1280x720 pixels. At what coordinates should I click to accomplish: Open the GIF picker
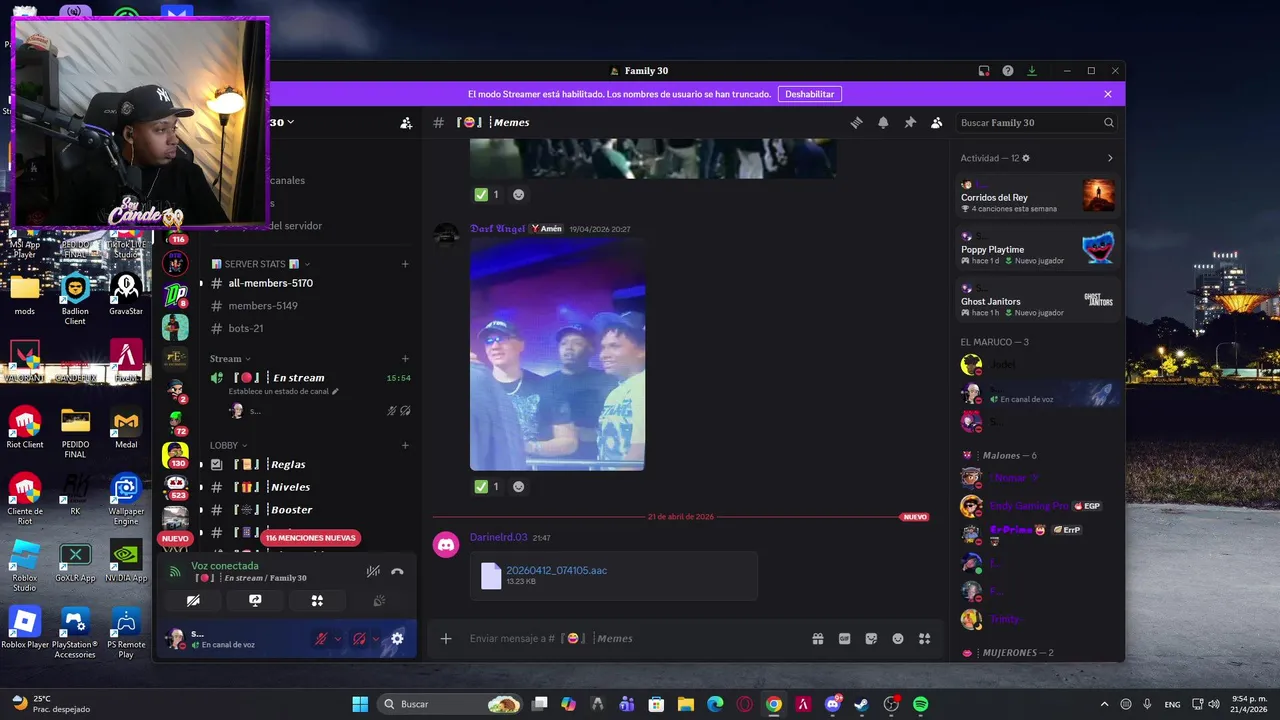[x=844, y=639]
